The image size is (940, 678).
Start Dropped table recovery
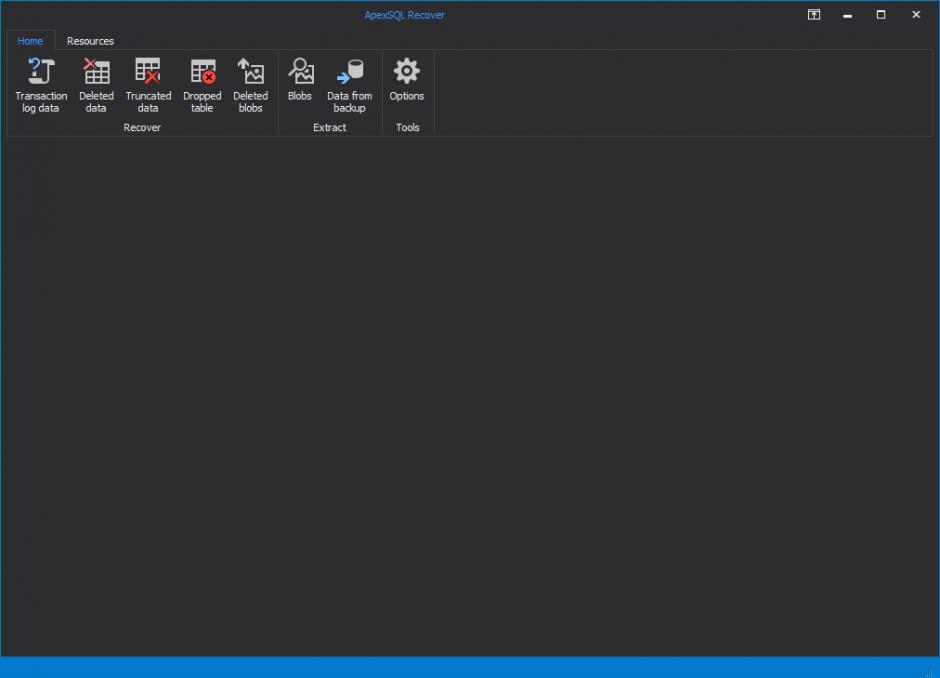(202, 85)
